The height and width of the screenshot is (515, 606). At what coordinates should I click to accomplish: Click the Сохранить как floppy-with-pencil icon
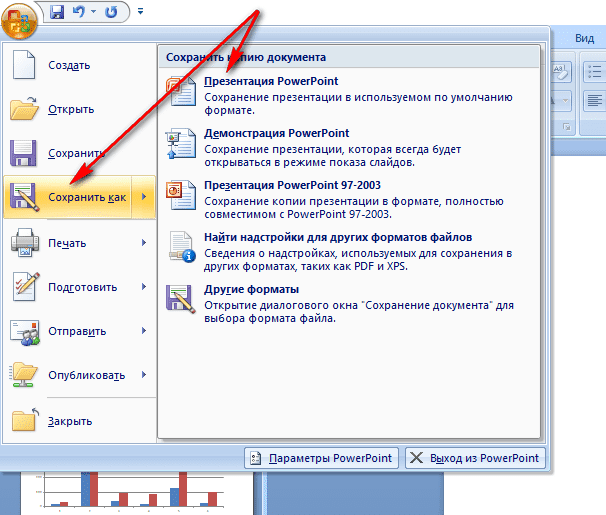(x=24, y=197)
